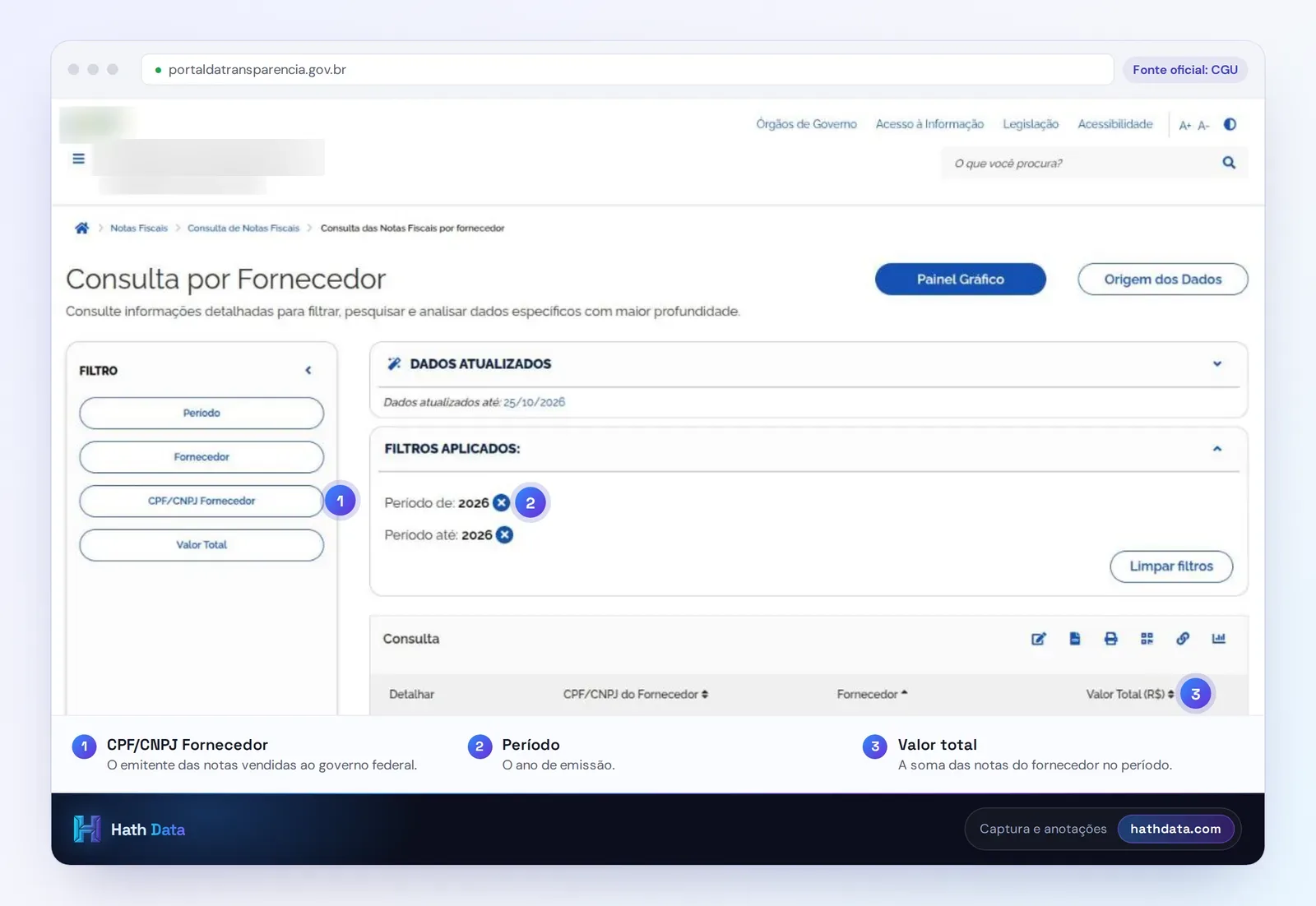This screenshot has height=906, width=1316.
Task: Open Acesso à Informação menu link
Action: 929,124
